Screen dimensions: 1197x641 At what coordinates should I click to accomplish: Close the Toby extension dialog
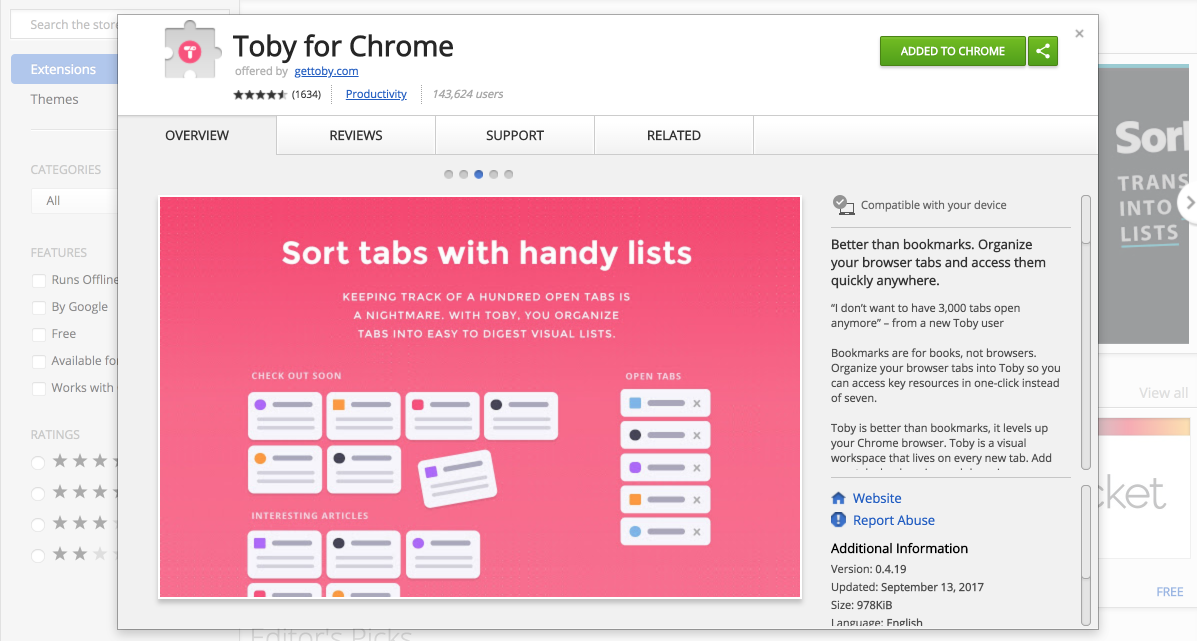pos(1079,34)
